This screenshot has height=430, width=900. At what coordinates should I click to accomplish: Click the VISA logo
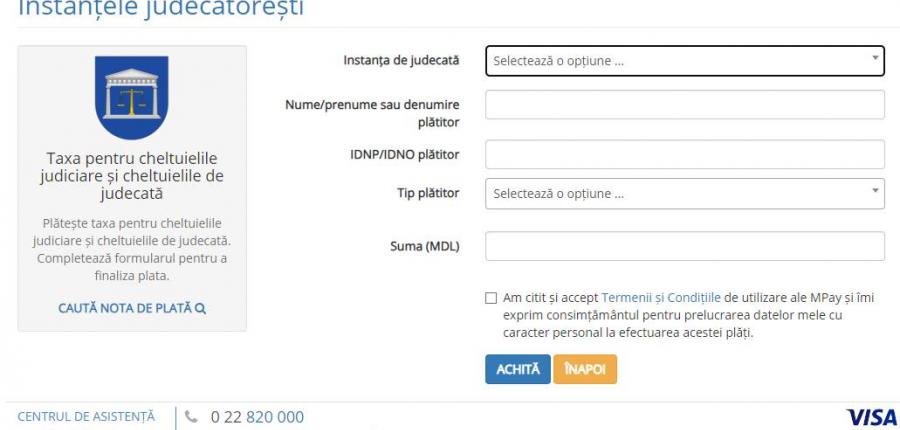click(871, 416)
